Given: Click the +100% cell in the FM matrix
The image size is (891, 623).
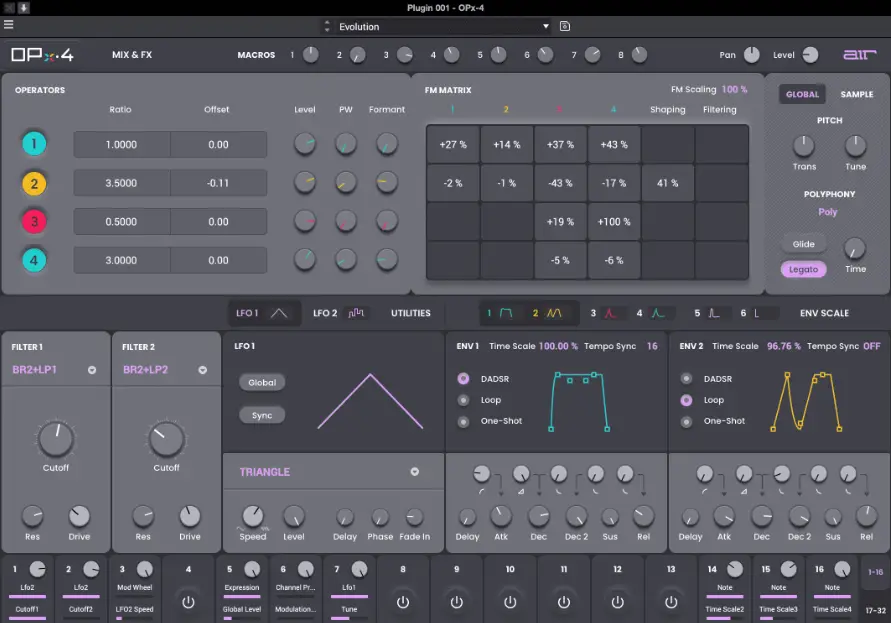Looking at the screenshot, I should click(x=613, y=220).
